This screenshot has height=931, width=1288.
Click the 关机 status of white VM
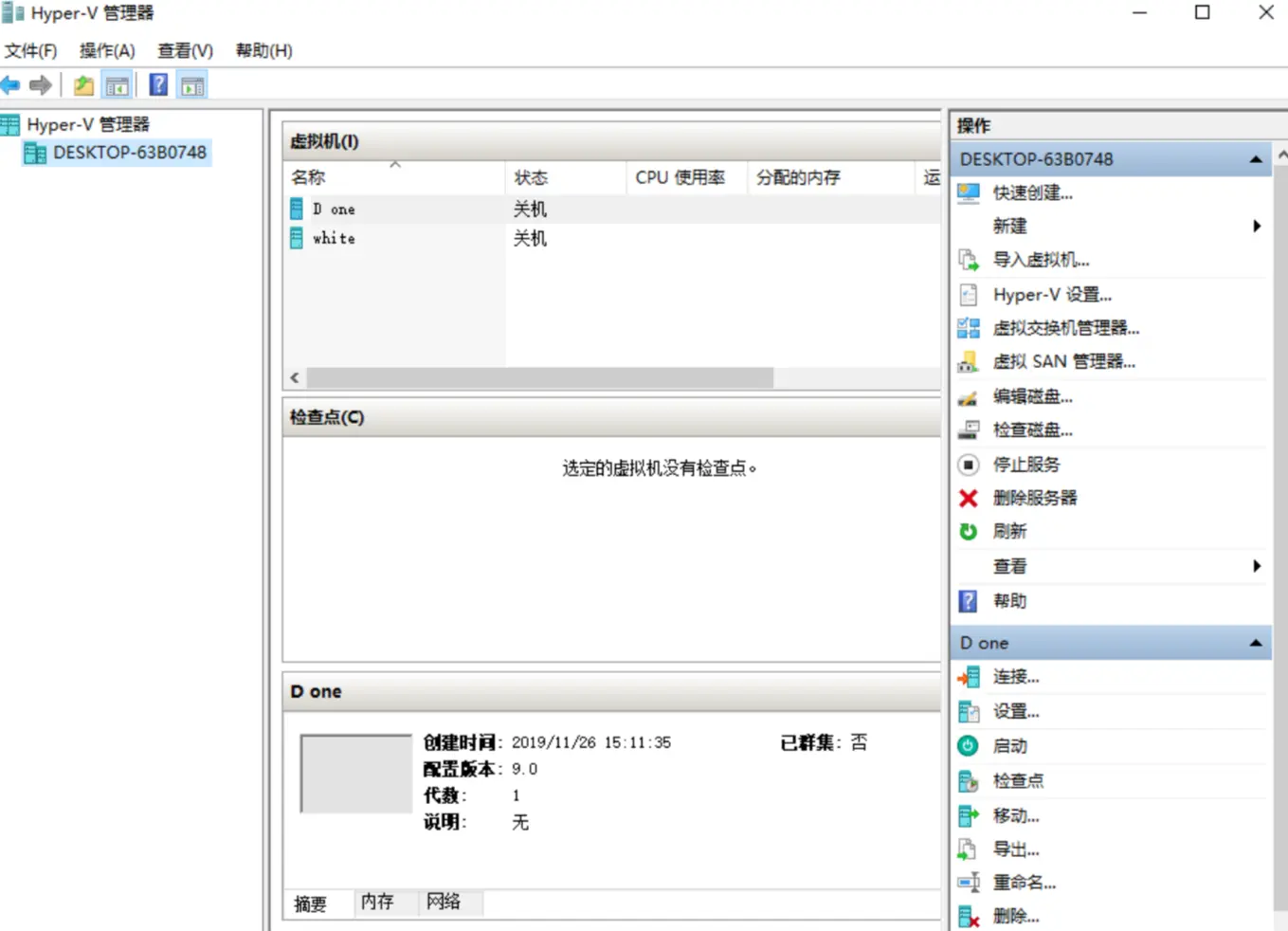530,238
